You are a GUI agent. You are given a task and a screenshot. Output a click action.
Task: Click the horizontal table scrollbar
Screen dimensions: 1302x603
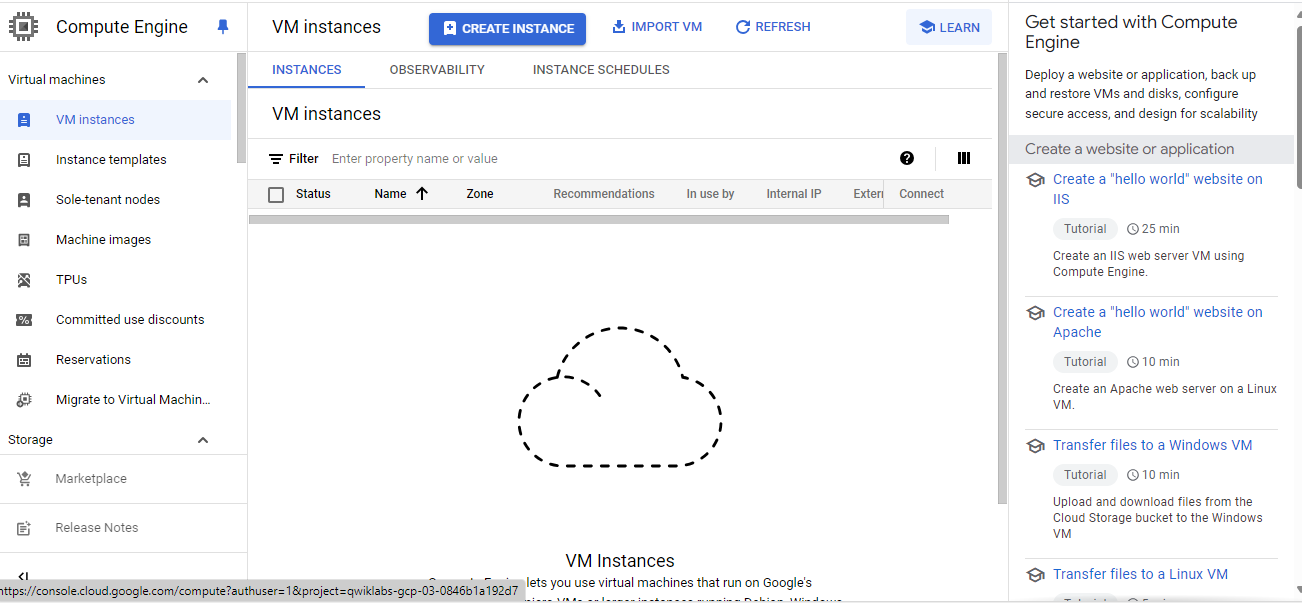coord(598,219)
